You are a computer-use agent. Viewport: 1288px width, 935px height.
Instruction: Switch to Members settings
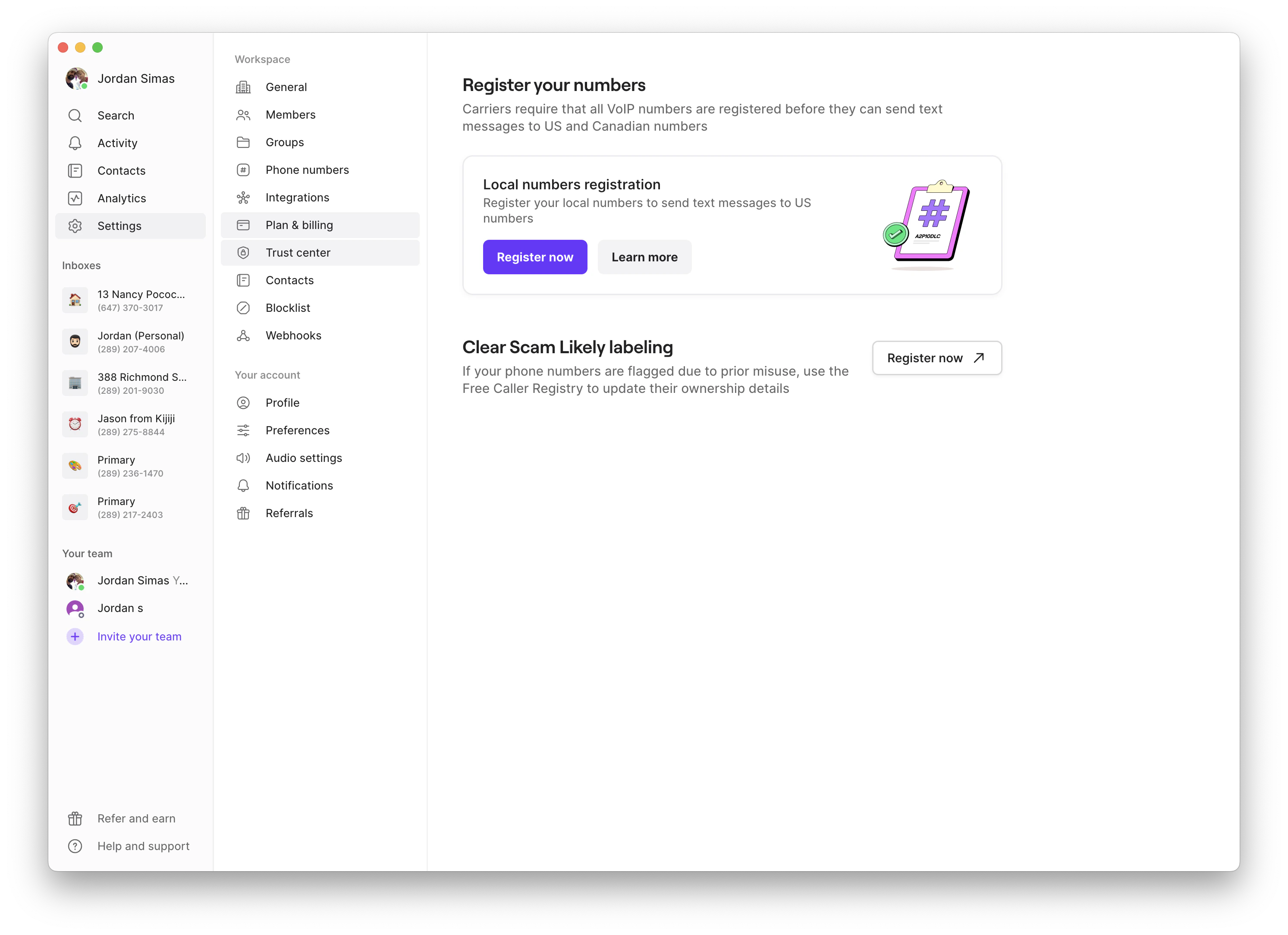tap(290, 114)
